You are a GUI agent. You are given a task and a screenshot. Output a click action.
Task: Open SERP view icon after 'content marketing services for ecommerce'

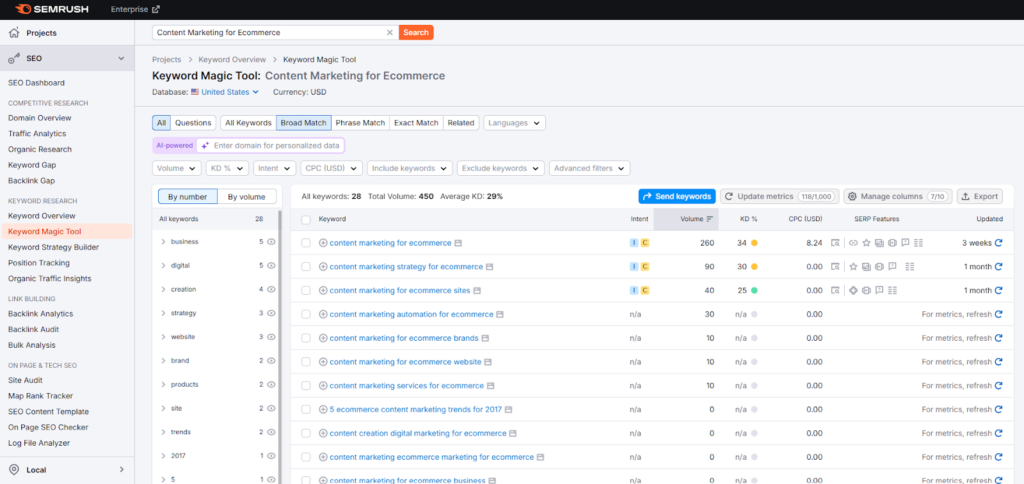(x=490, y=386)
